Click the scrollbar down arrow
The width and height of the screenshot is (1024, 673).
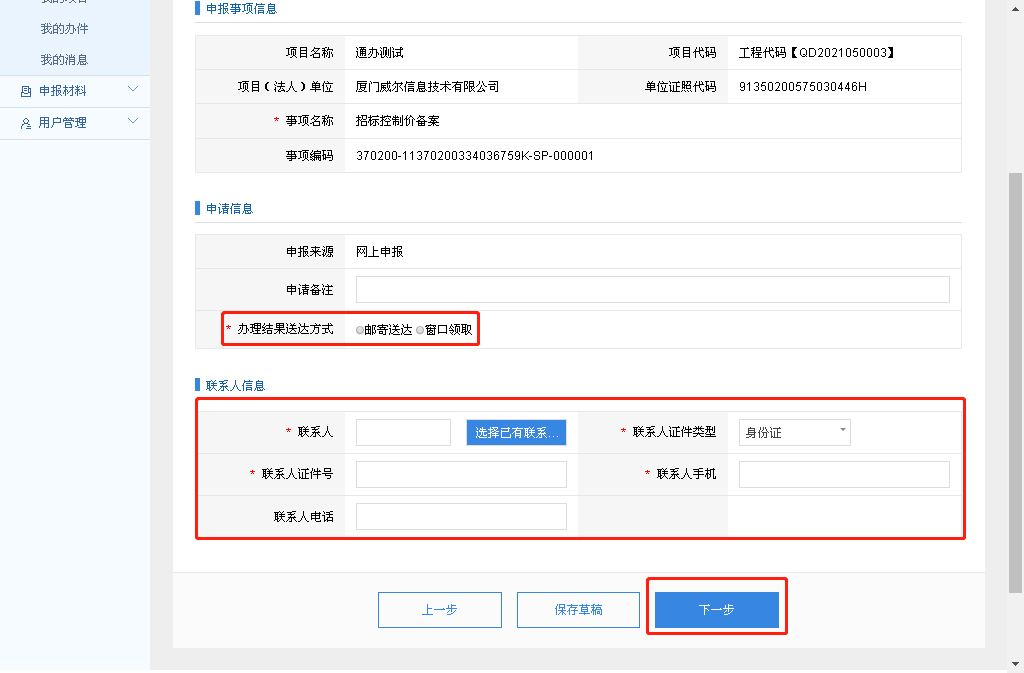tap(1015, 664)
